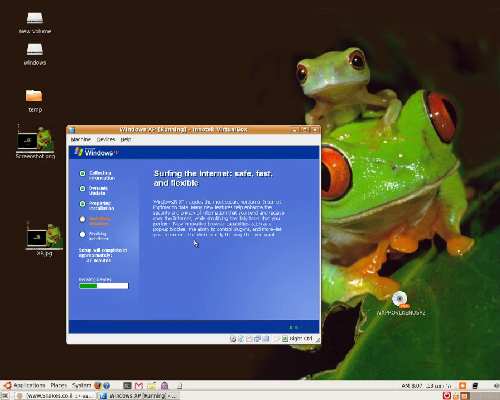Image resolution: width=500 pixels, height=400 pixels.
Task: Open the Places menu in the panel
Action: pos(58,385)
